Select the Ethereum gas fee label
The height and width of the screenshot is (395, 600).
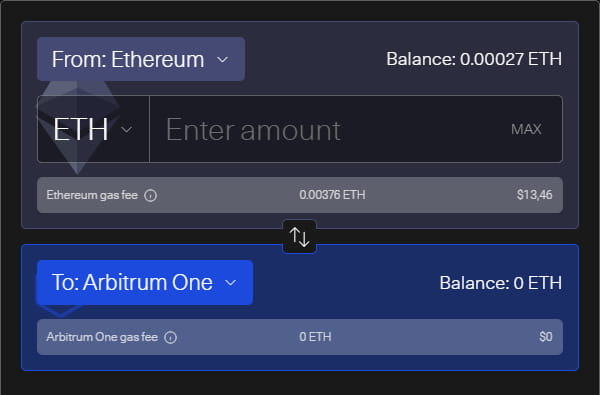click(x=92, y=195)
